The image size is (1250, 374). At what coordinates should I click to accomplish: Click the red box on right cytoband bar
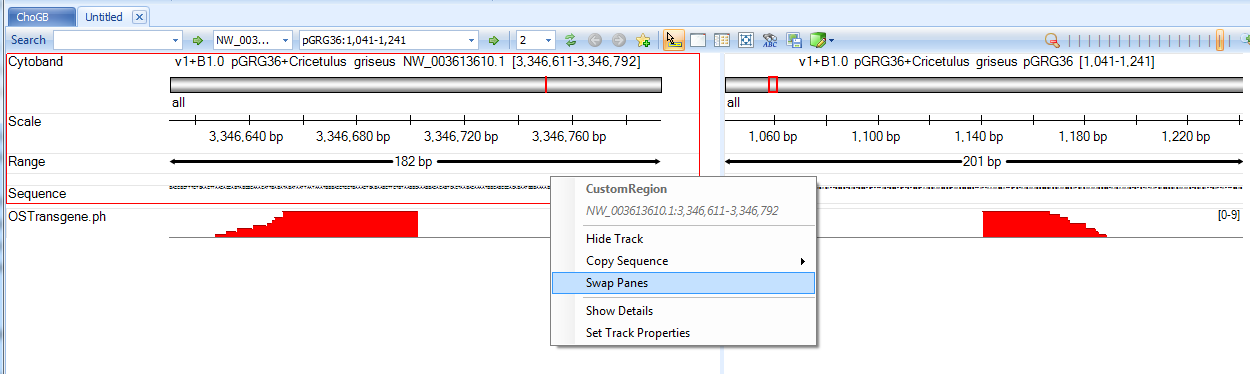(772, 85)
